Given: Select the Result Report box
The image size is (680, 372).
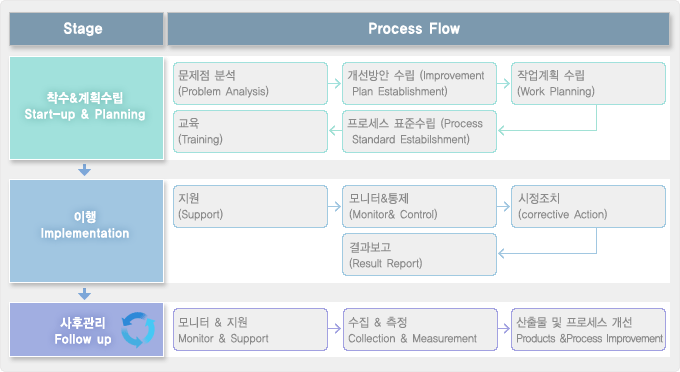Looking at the screenshot, I should [x=419, y=255].
